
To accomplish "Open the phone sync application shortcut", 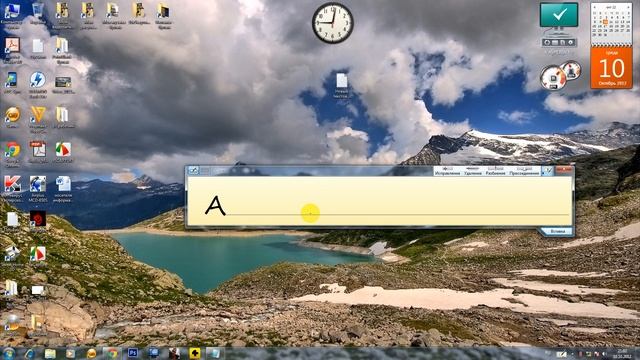I will [11, 83].
